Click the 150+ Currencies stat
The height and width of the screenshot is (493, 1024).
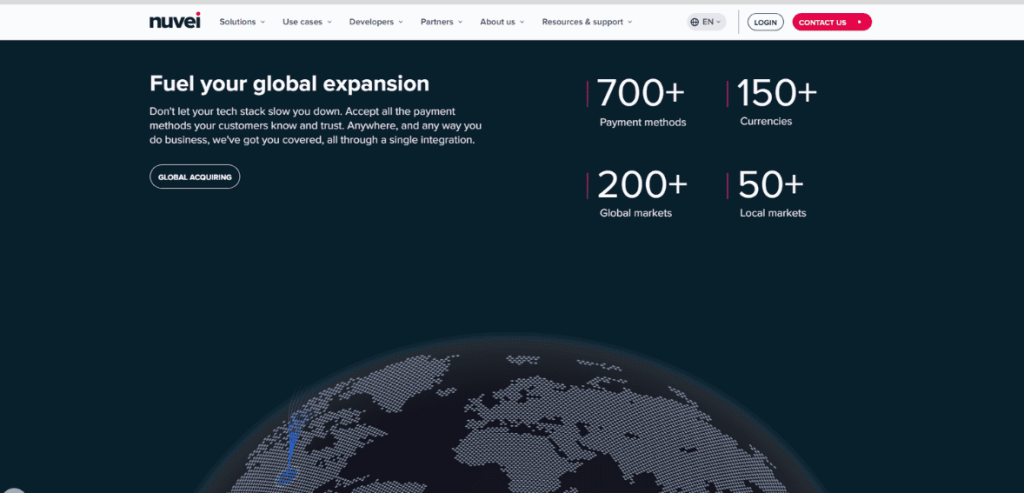click(776, 103)
